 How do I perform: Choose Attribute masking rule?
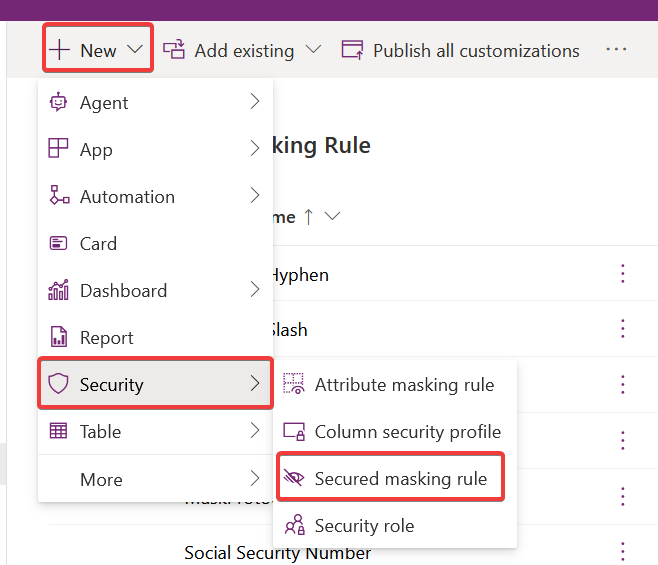(403, 384)
